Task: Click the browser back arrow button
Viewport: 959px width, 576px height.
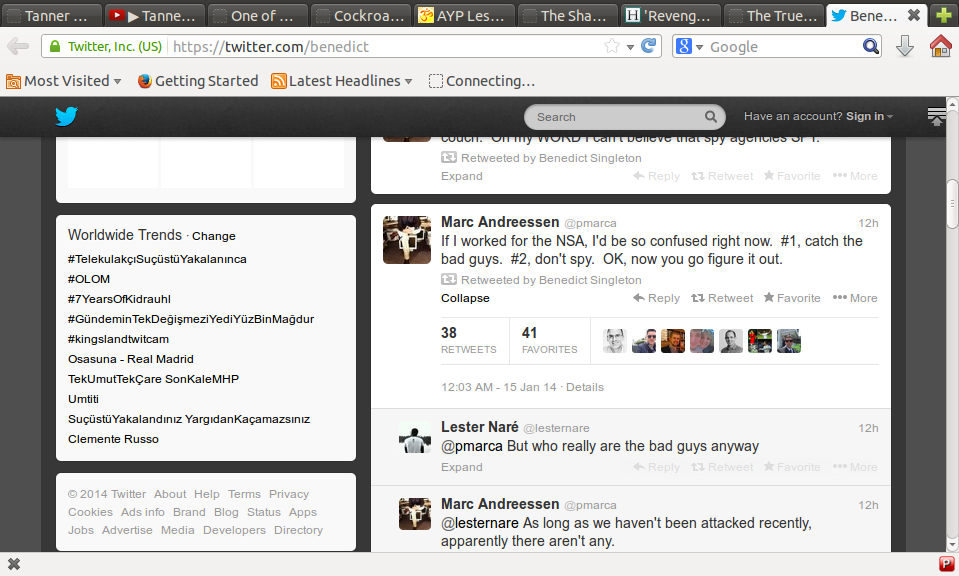Action: pyautogui.click(x=18, y=46)
